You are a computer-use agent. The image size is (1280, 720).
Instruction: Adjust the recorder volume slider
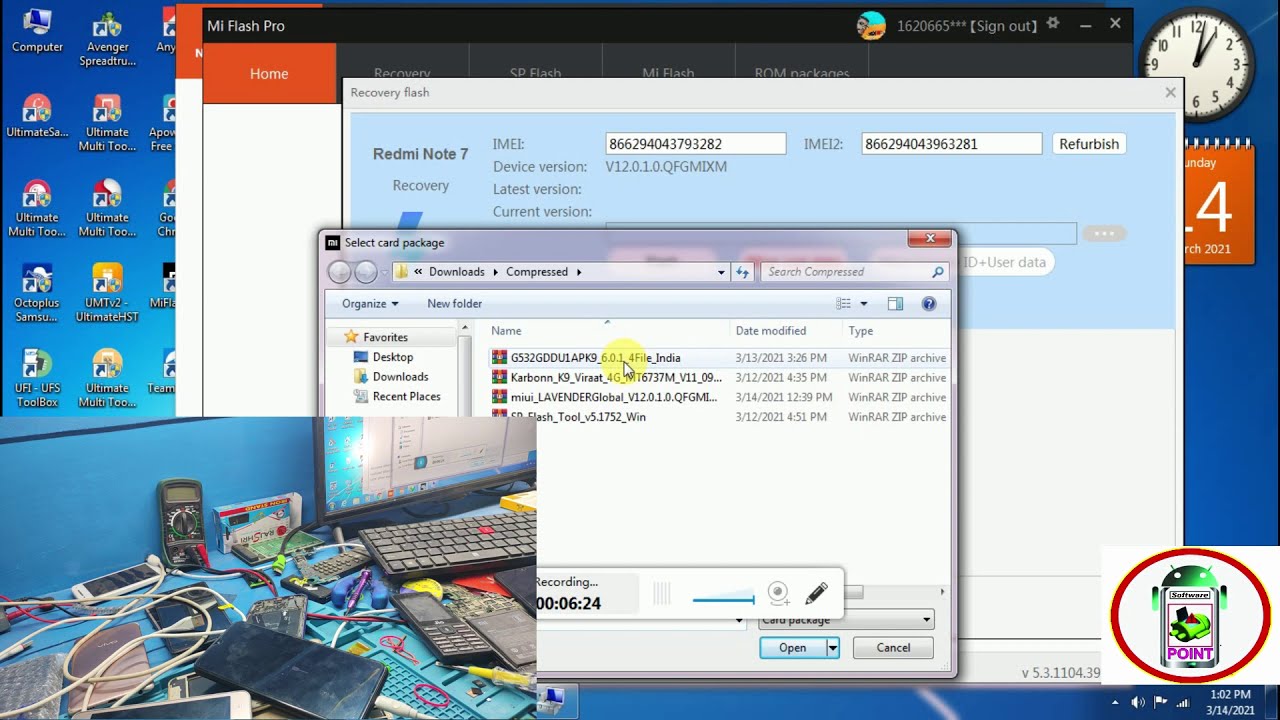click(x=723, y=599)
